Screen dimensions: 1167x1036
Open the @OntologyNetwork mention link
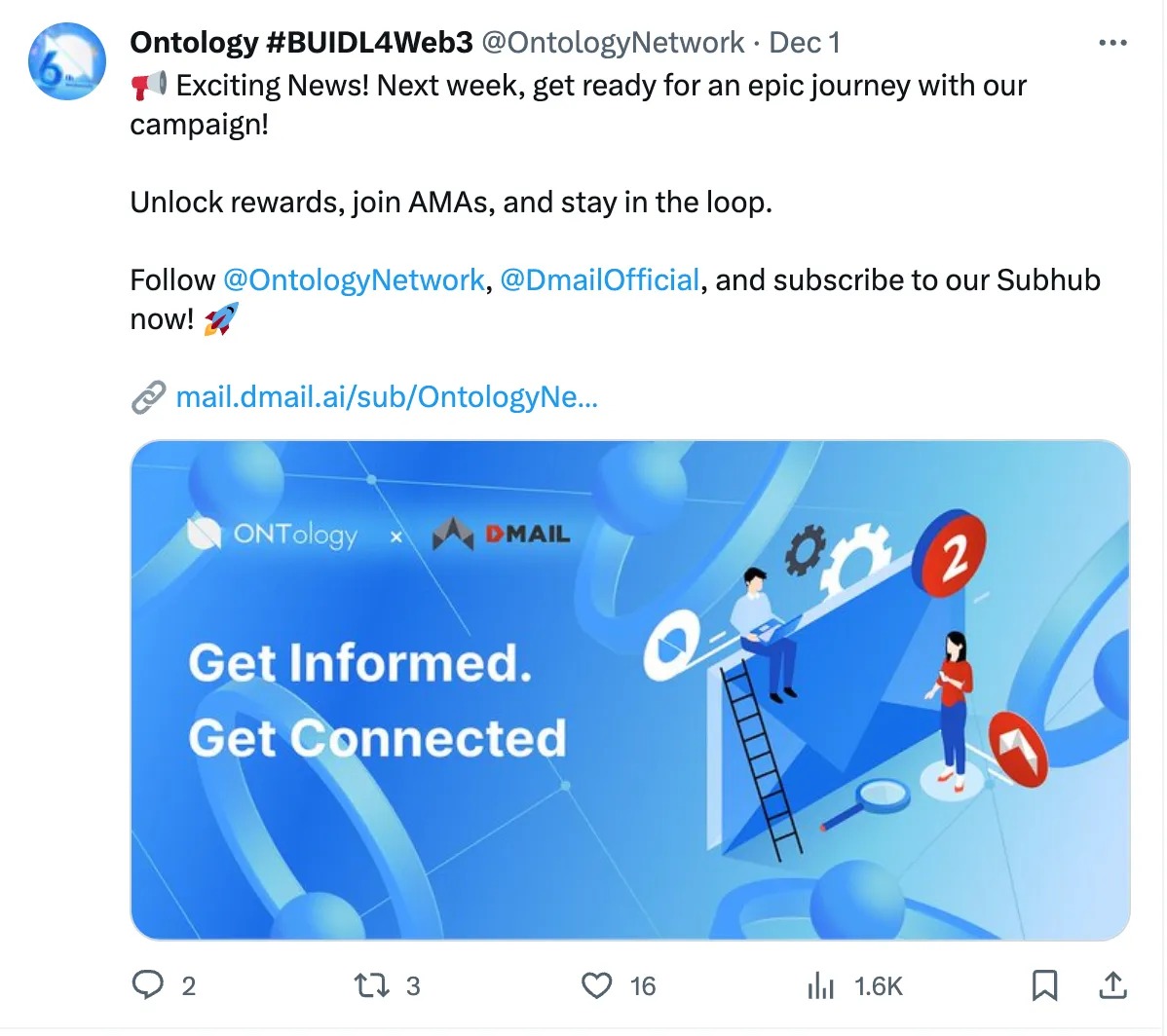click(x=354, y=280)
